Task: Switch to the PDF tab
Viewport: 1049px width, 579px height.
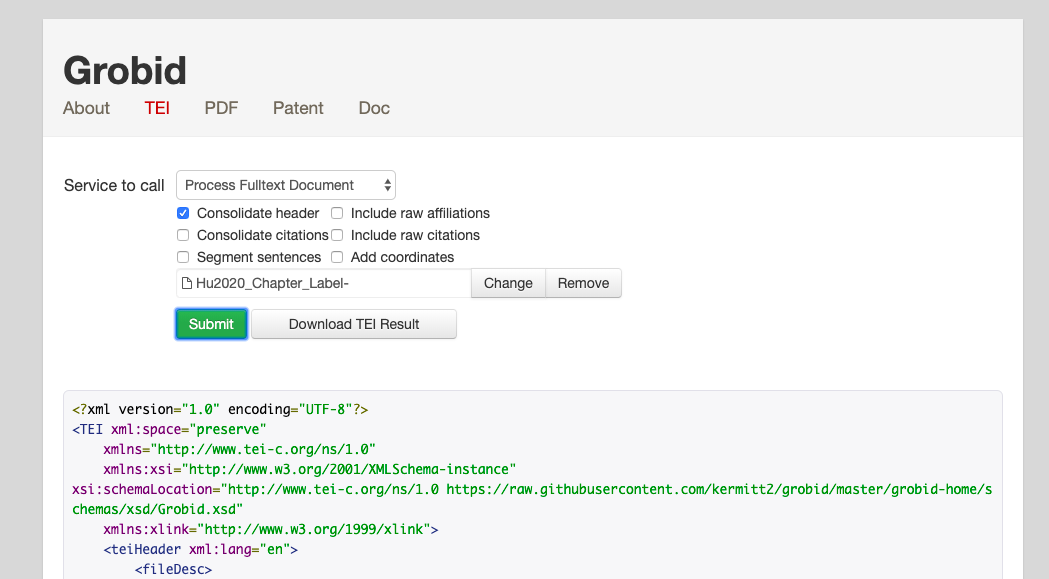Action: 220,108
